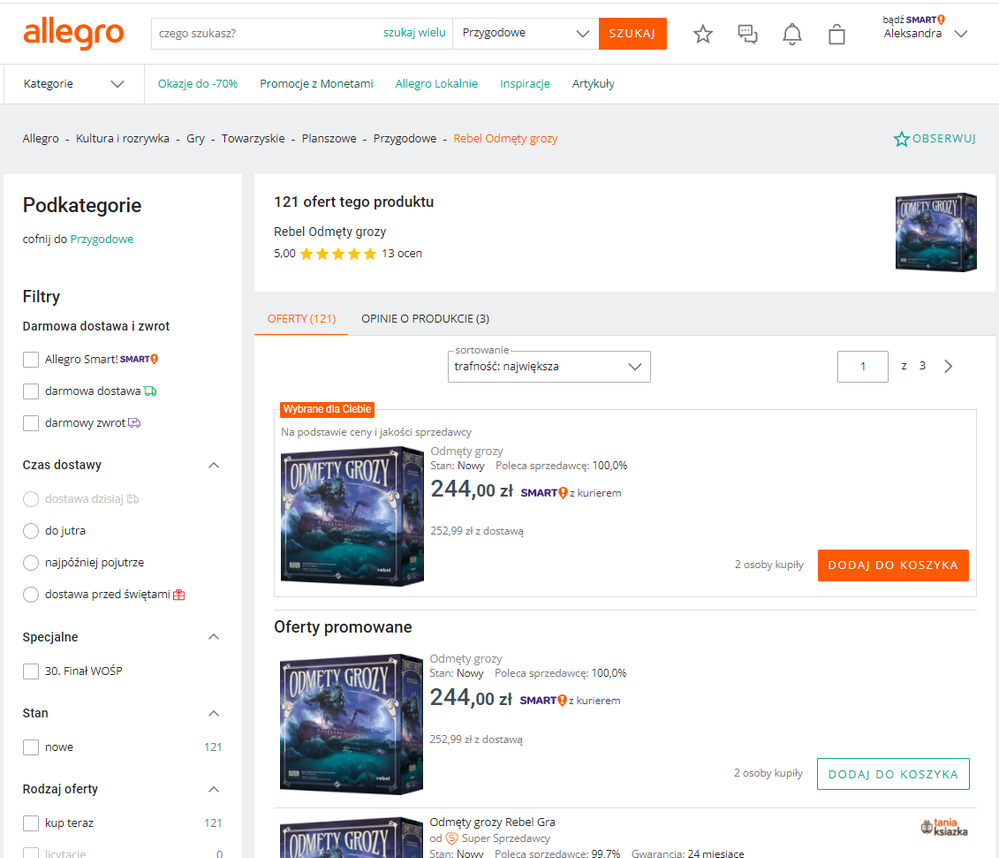This screenshot has height=858, width=999.
Task: Open notifications bell icon
Action: pos(792,34)
